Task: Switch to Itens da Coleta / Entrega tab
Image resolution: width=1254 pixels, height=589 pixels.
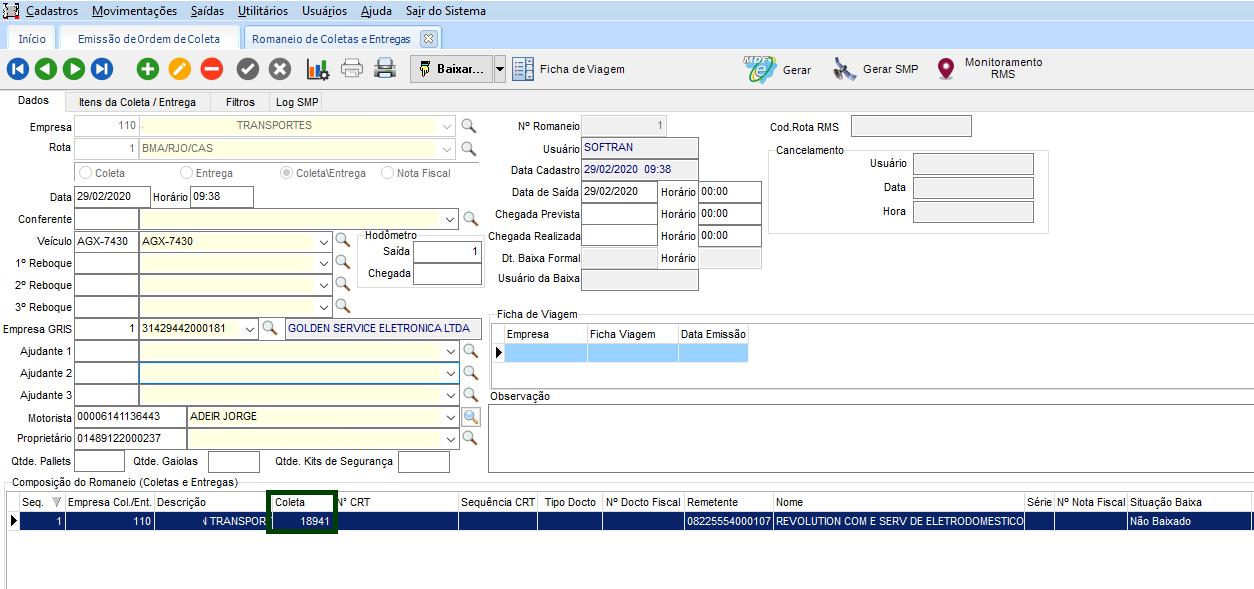Action: (x=138, y=102)
